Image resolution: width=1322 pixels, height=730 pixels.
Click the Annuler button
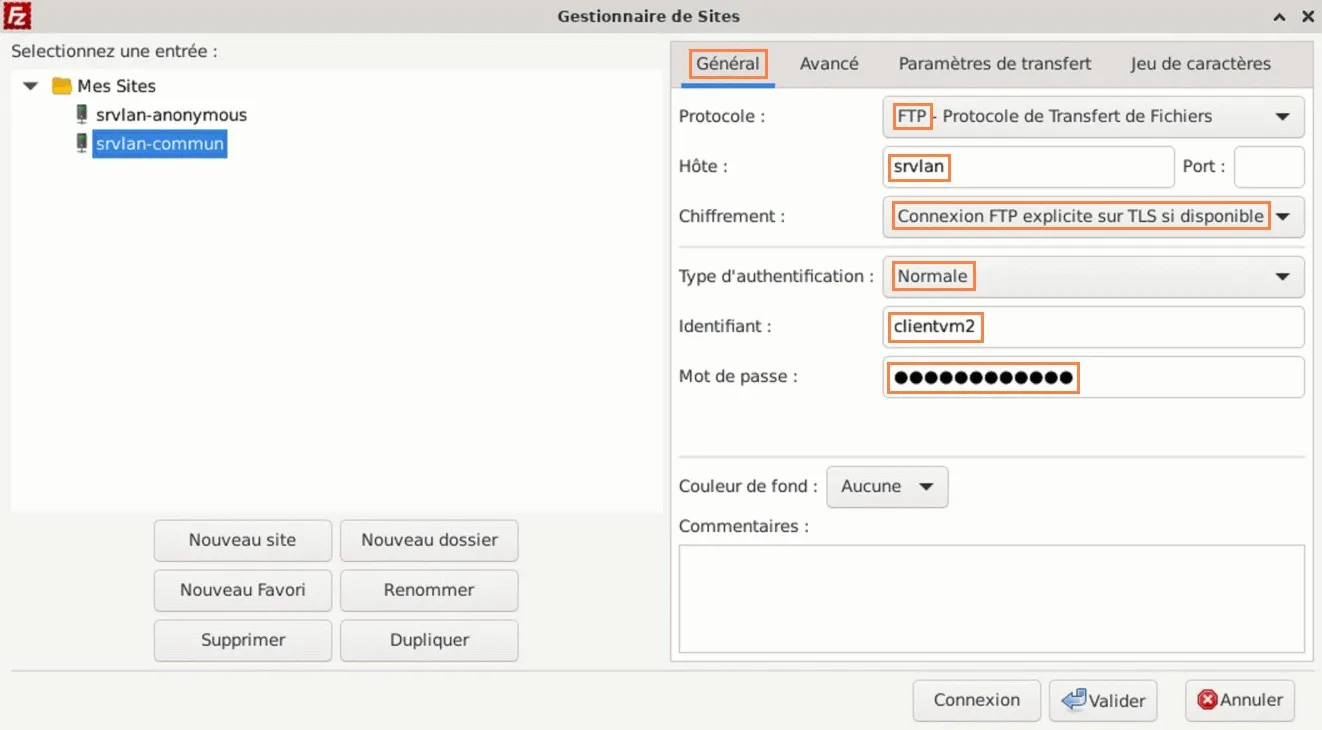[x=1240, y=700]
